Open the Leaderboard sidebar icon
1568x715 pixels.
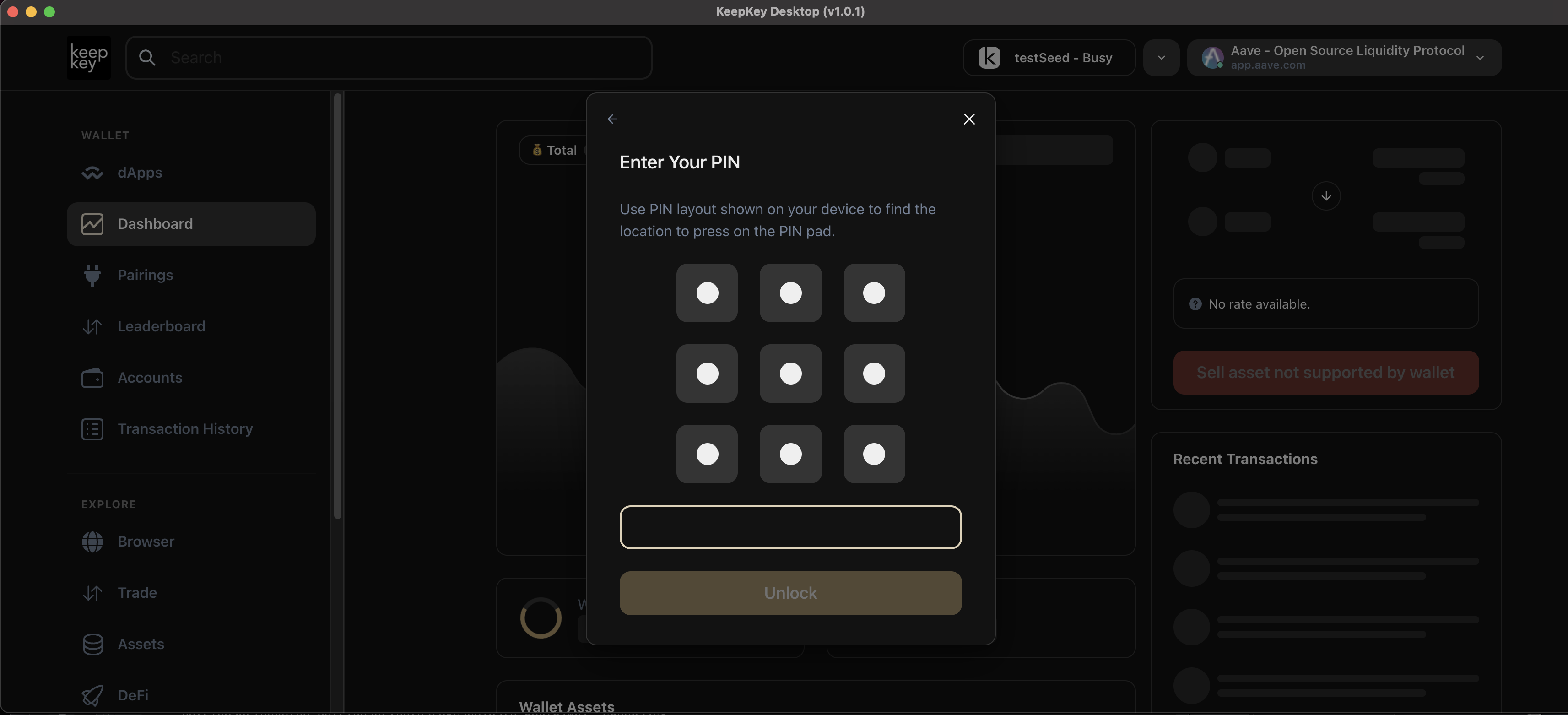[92, 326]
